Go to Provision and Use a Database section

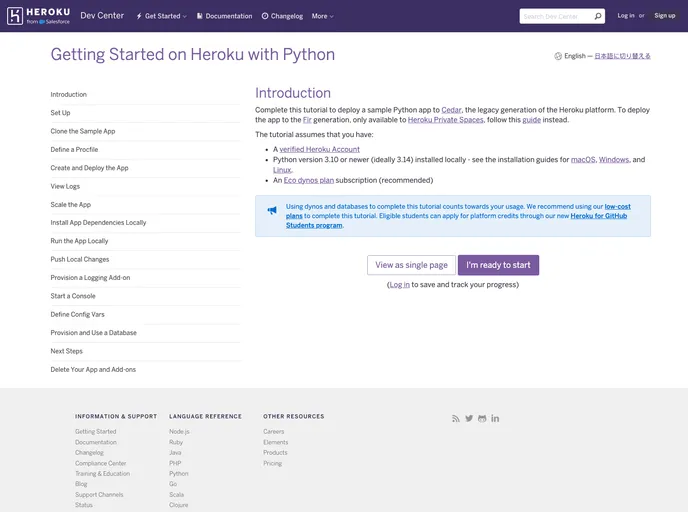pyautogui.click(x=93, y=333)
